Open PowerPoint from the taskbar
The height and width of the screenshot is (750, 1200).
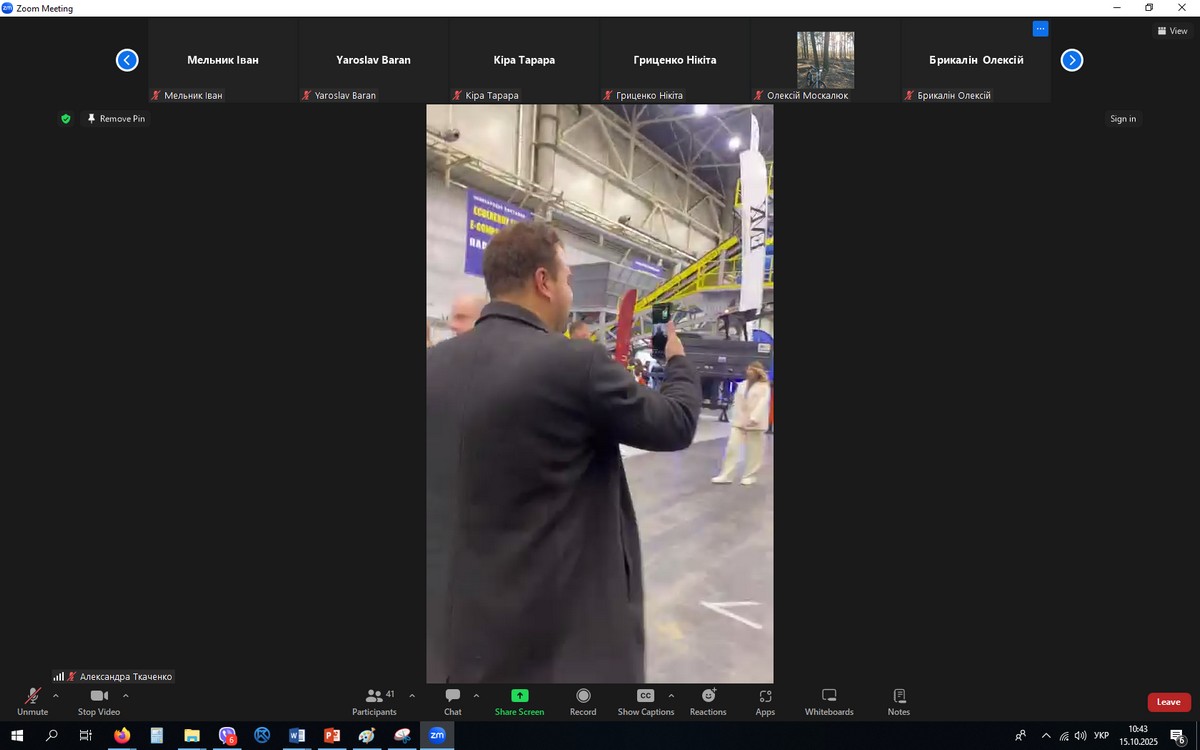coord(332,736)
